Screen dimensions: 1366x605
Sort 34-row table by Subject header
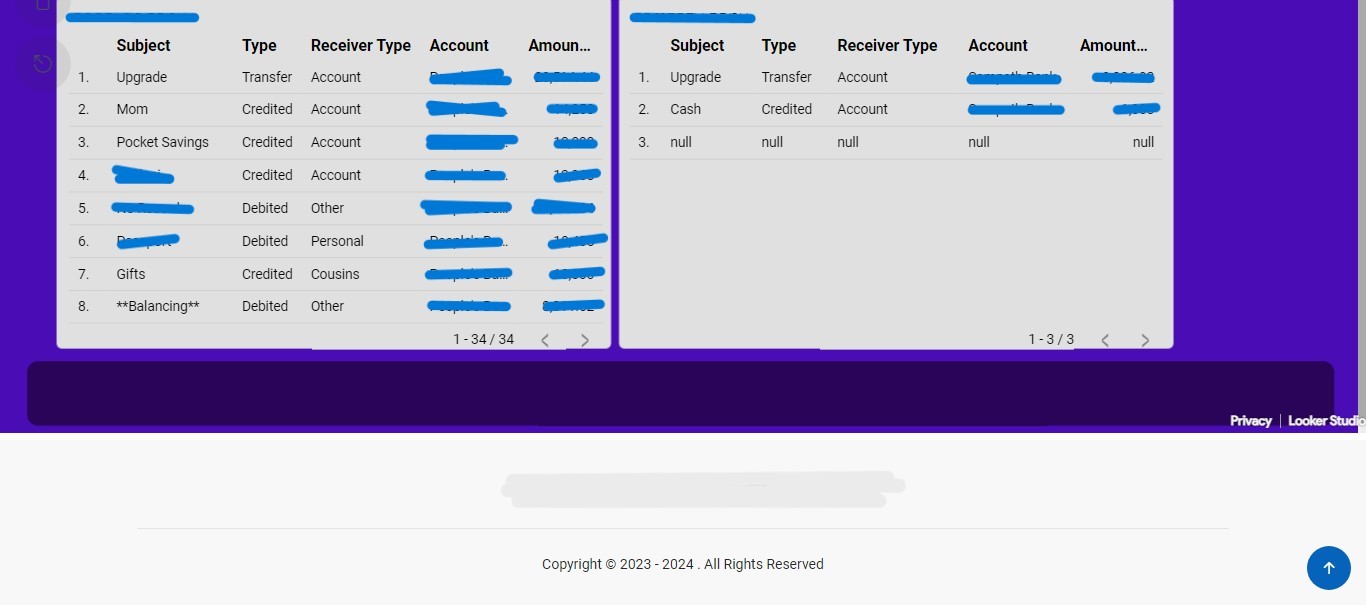[143, 46]
